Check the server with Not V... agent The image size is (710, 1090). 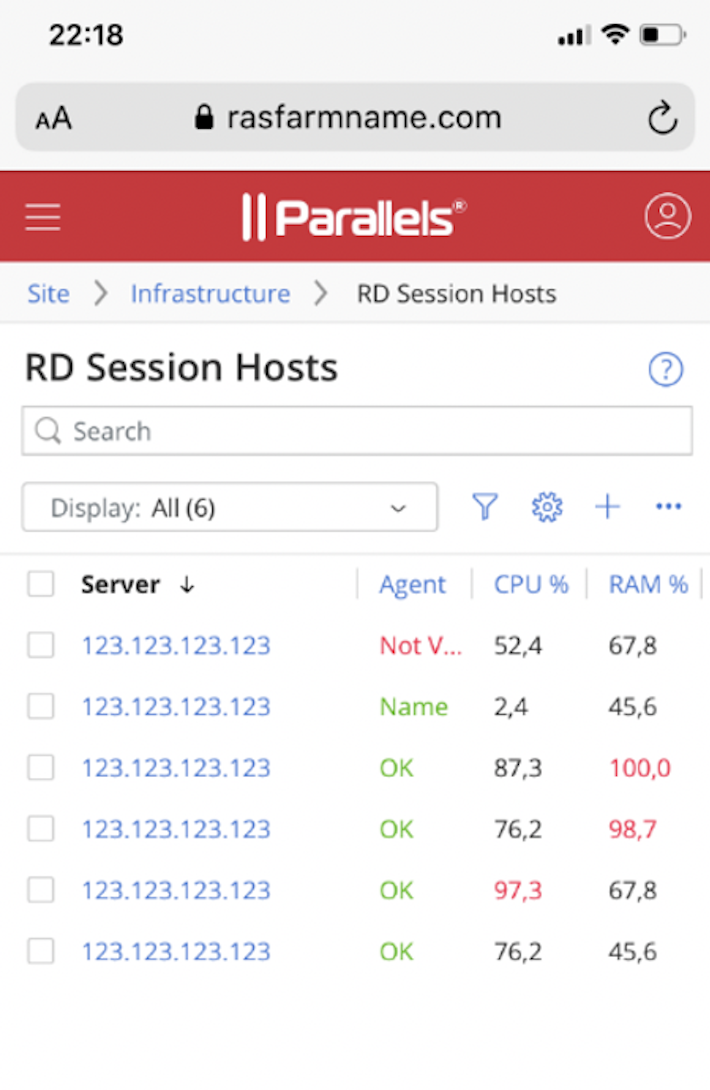click(x=41, y=645)
